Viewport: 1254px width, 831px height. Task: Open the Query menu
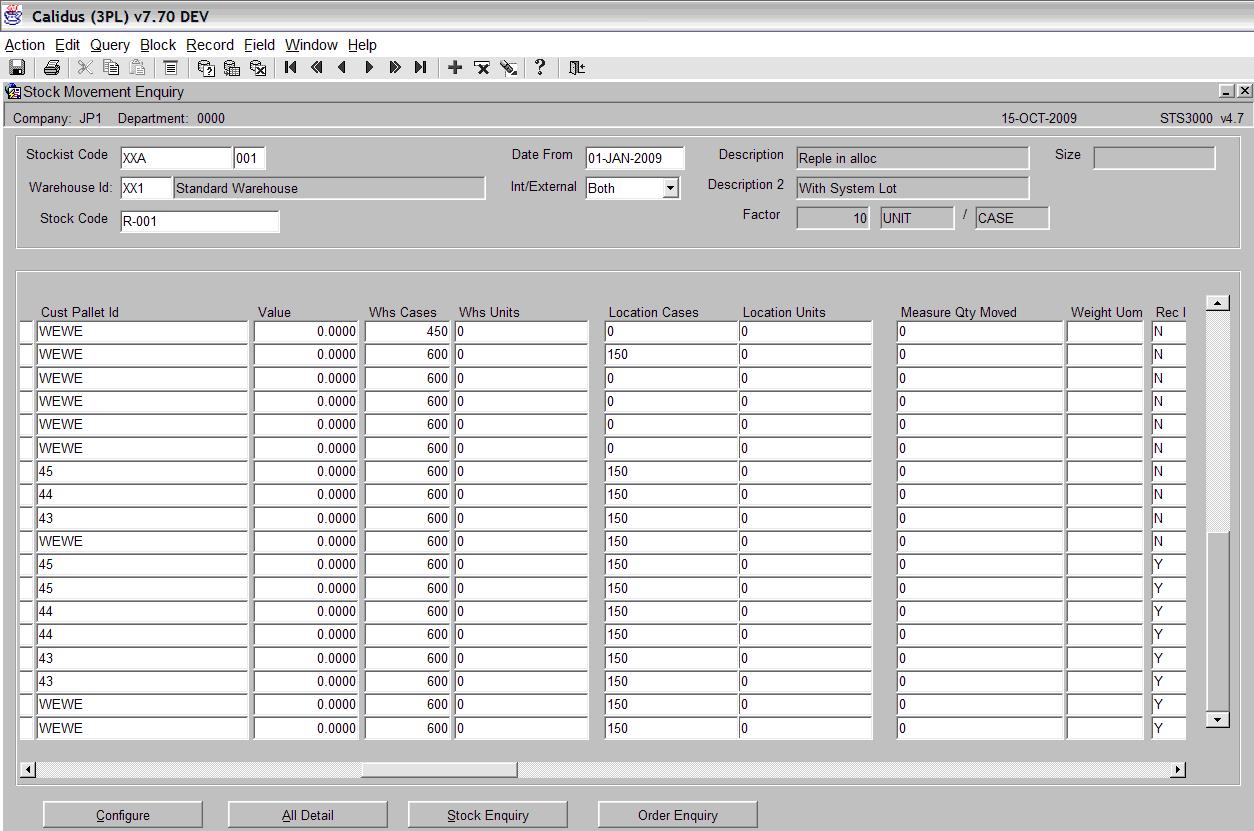110,45
